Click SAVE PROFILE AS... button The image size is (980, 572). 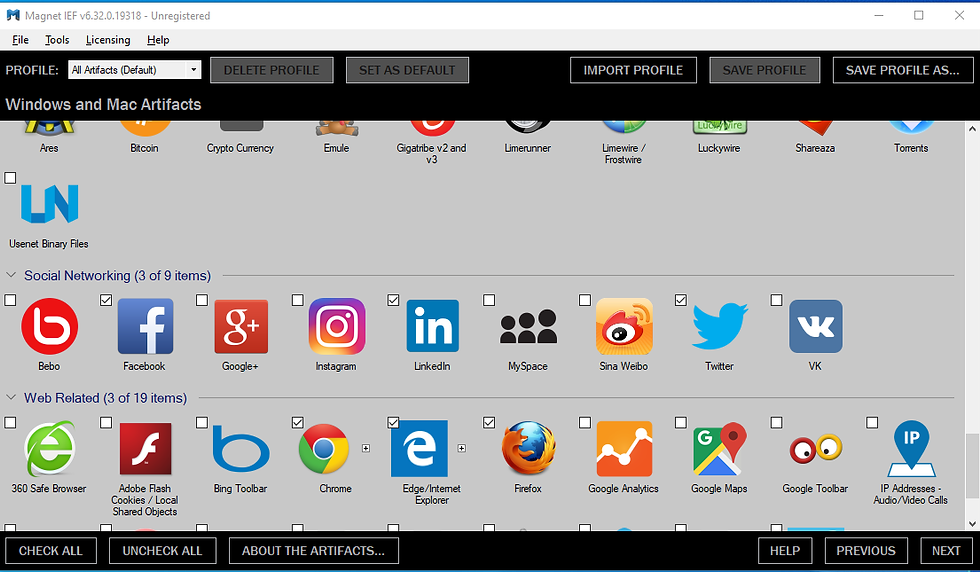tap(903, 70)
